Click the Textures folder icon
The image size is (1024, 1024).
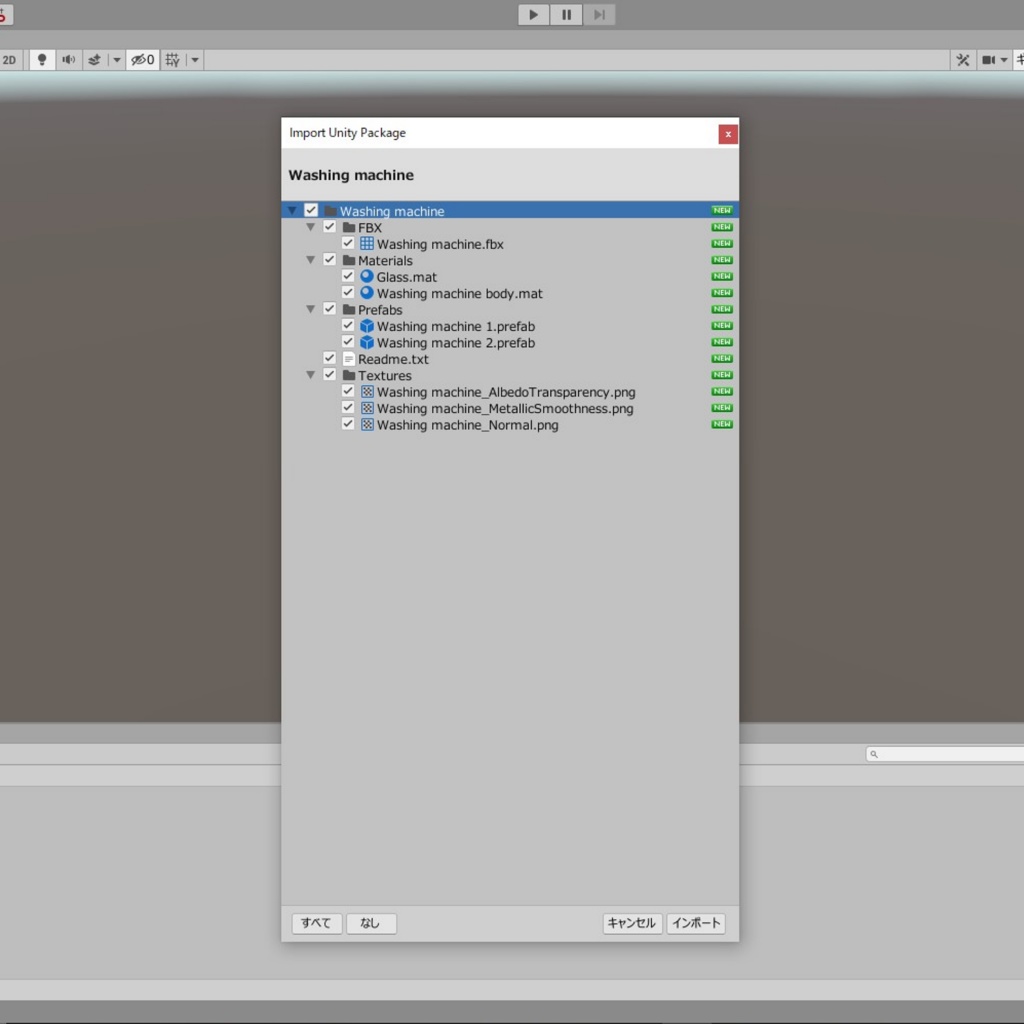[349, 375]
